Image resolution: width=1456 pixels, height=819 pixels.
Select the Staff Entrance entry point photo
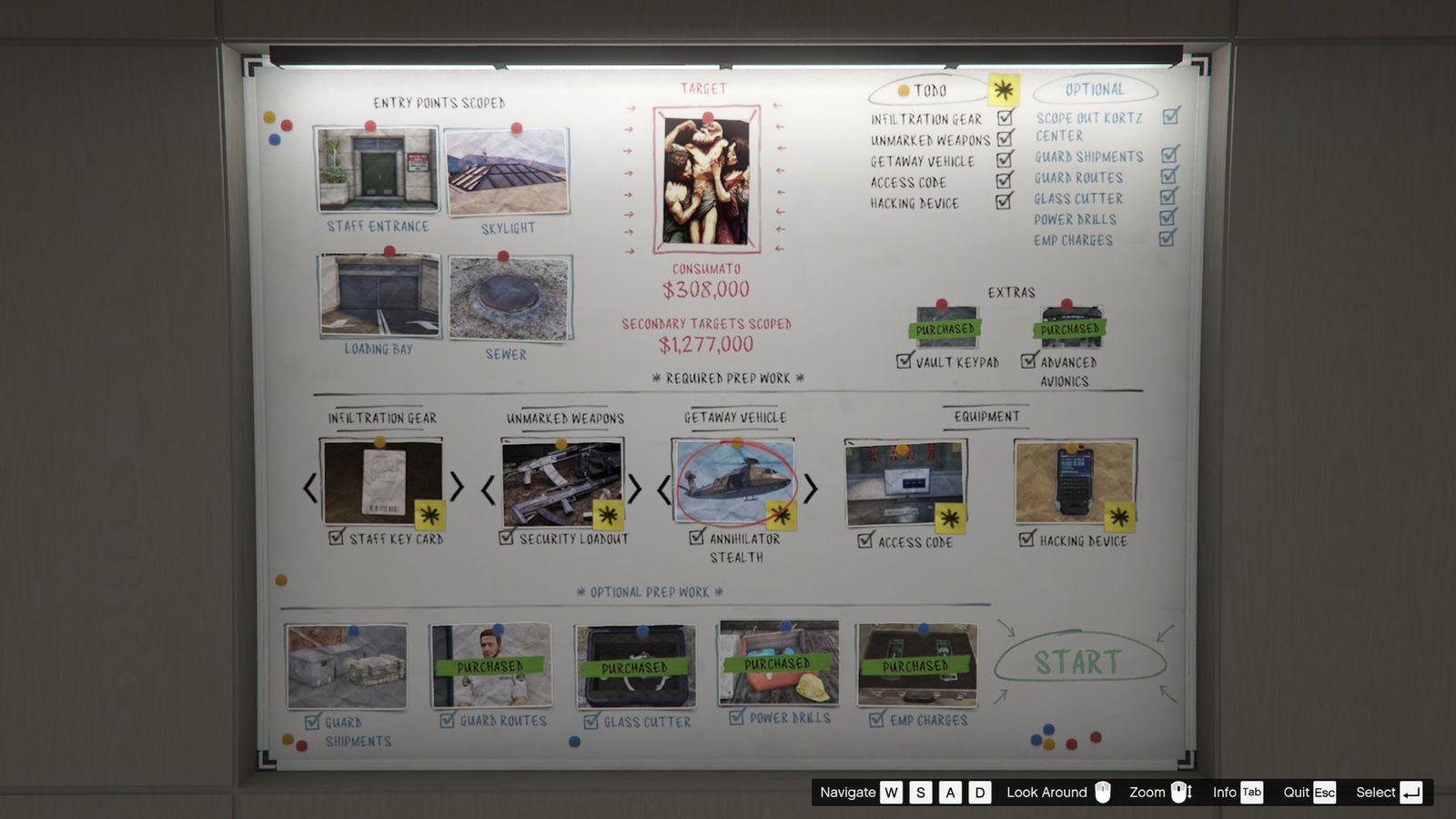[x=377, y=169]
